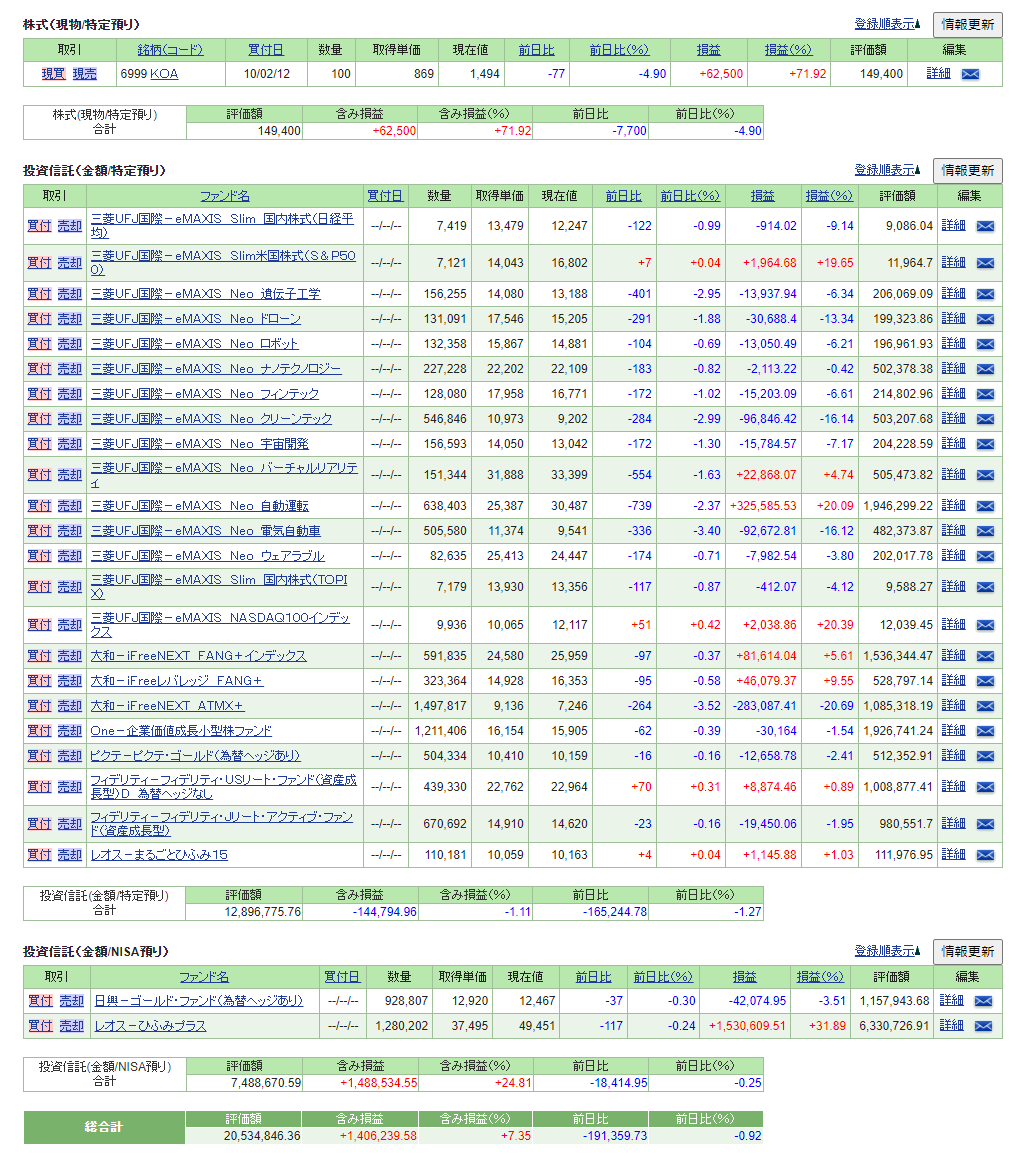Sort stocks by 前日比(%) column header
Image resolution: width=1032 pixels, height=1168 pixels.
(x=619, y=50)
